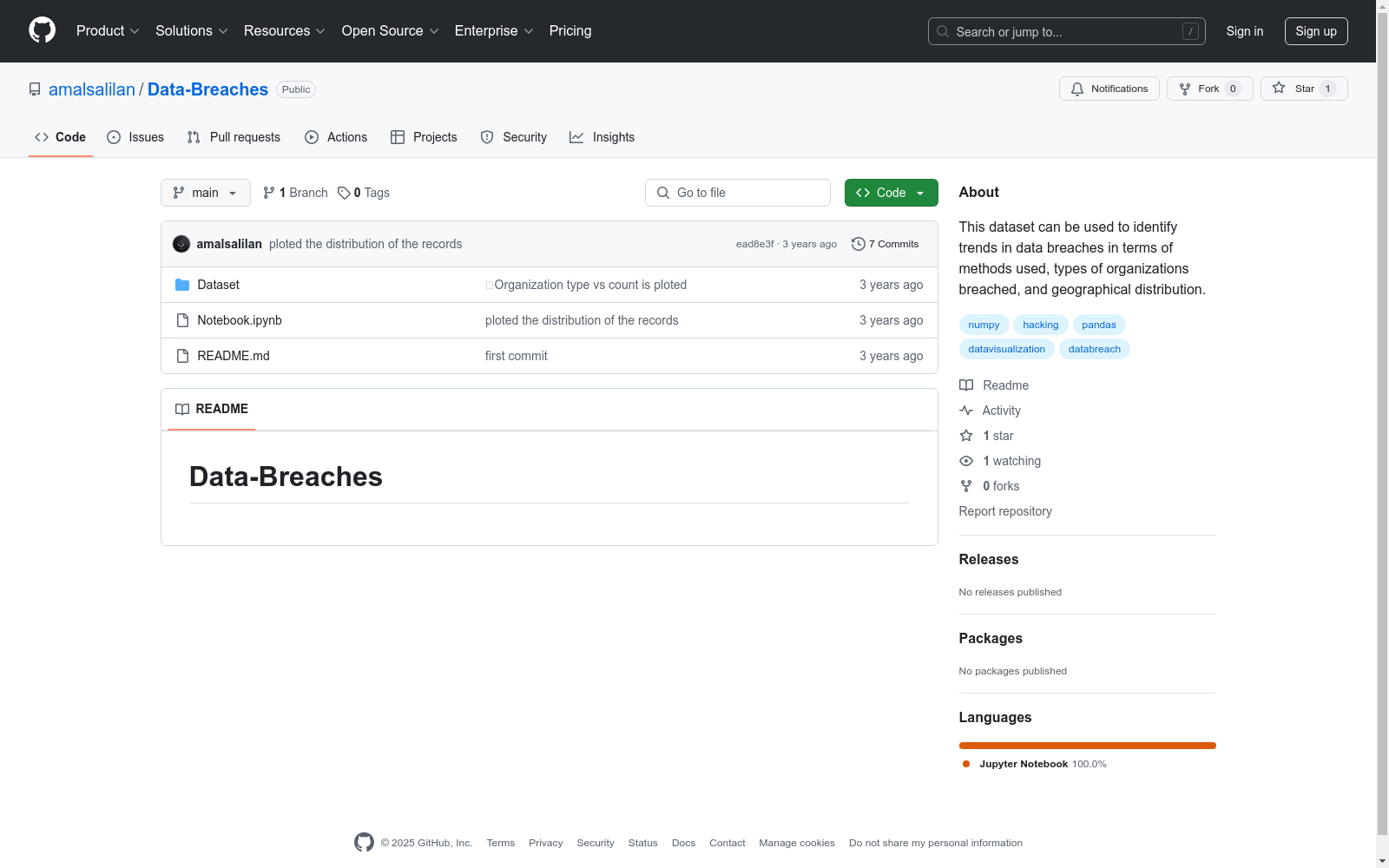Click the Notifications bell icon
1389x868 pixels.
1077,89
